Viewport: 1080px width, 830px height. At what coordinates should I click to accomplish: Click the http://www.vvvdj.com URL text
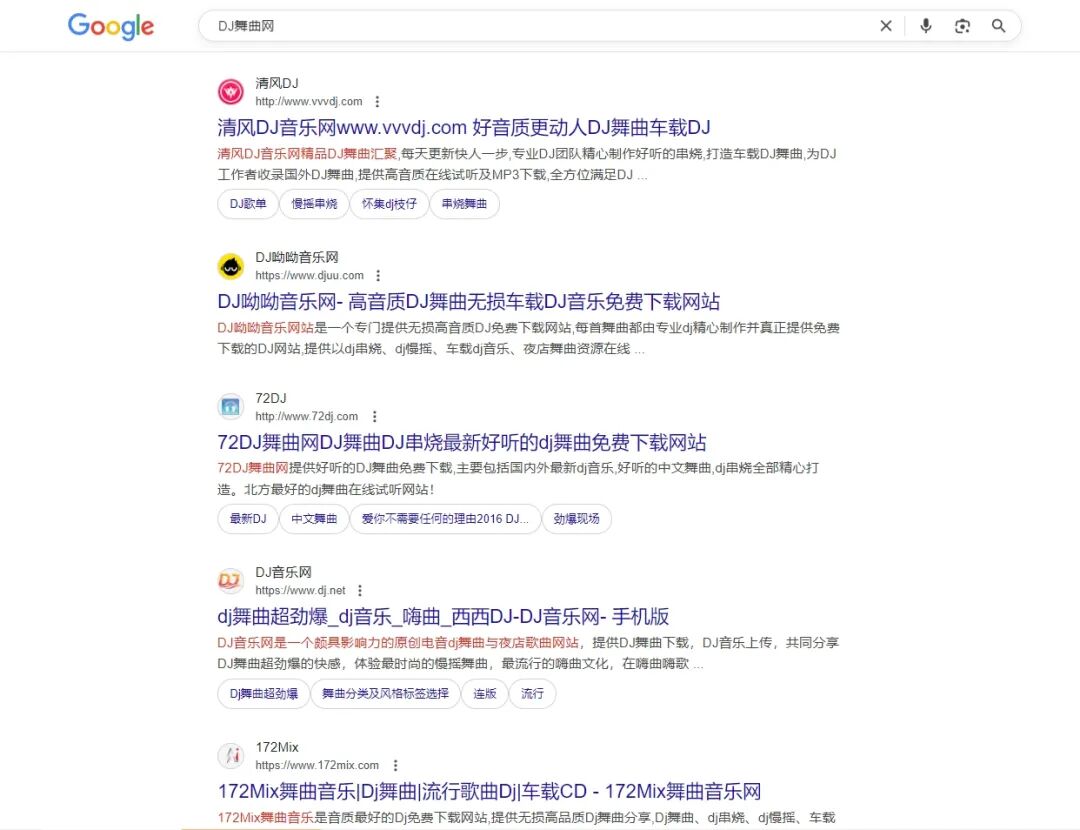309,101
